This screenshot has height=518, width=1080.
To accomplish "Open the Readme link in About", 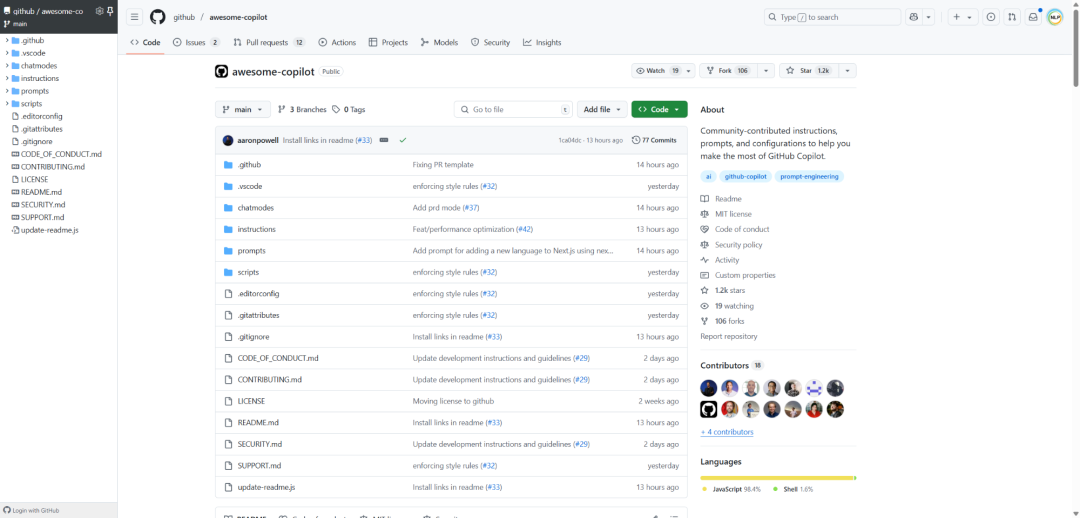I will click(728, 199).
